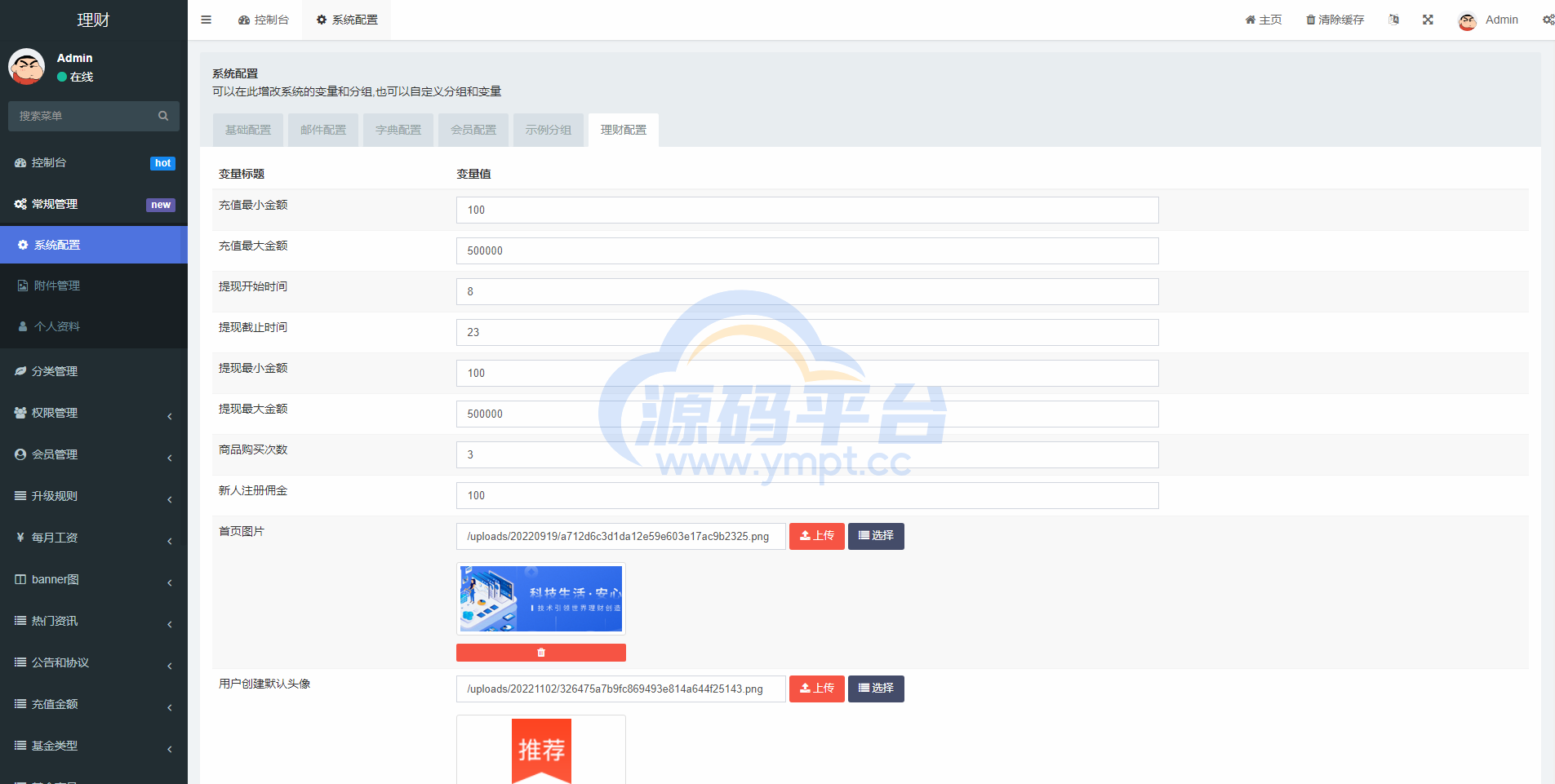Viewport: 1555px width, 784px height.
Task: Open 分类管理 in the sidebar
Action: click(x=94, y=371)
